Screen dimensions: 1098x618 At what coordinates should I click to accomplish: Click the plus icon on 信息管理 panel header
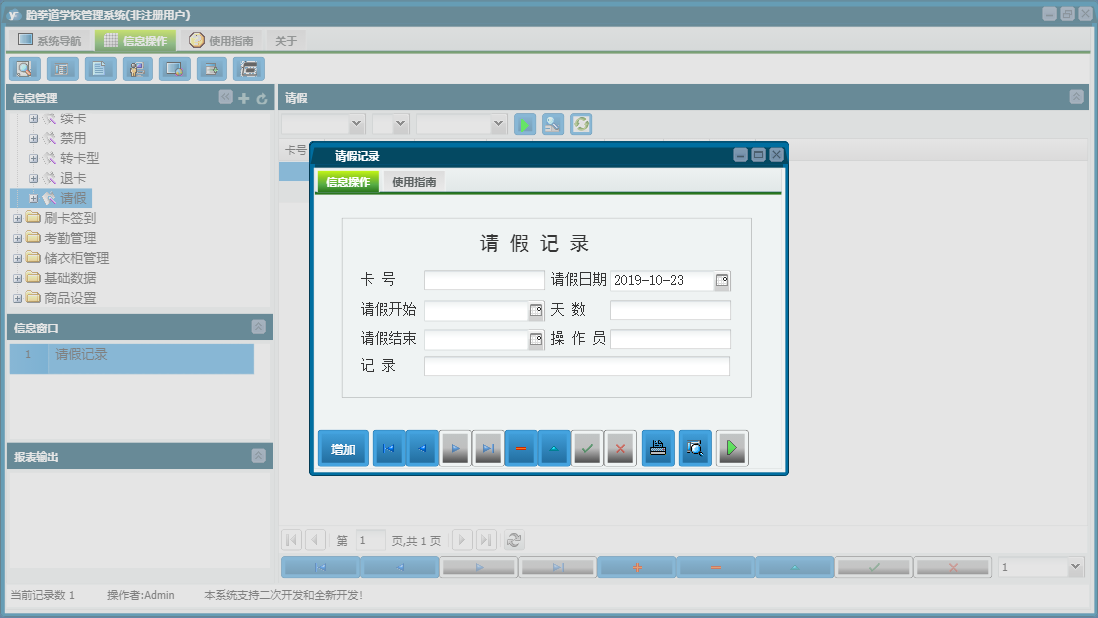[x=244, y=97]
